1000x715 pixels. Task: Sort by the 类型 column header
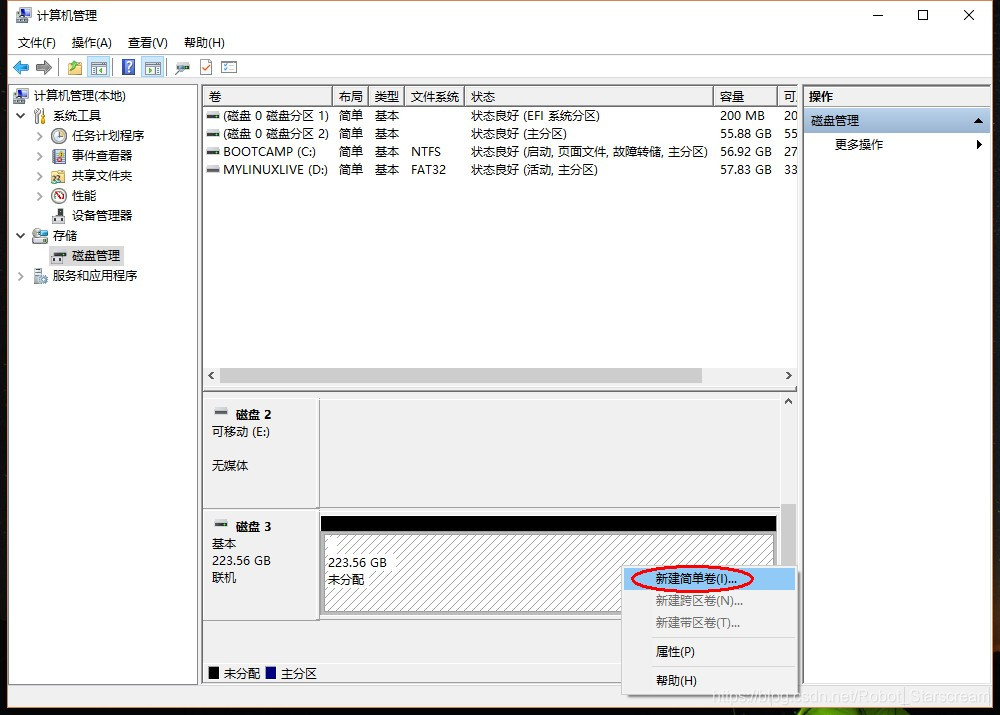pyautogui.click(x=386, y=96)
